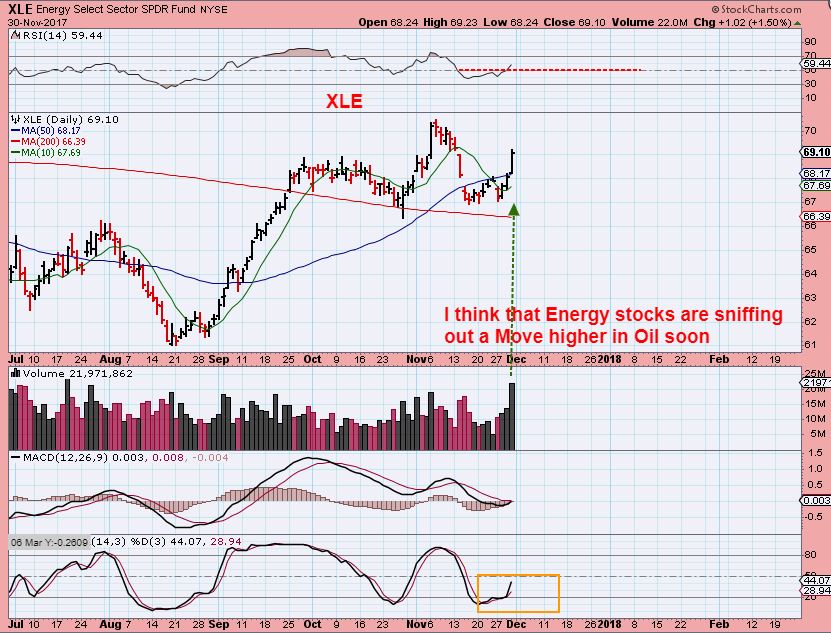Click the 0.003 MACD value tag on right axis

[815, 500]
